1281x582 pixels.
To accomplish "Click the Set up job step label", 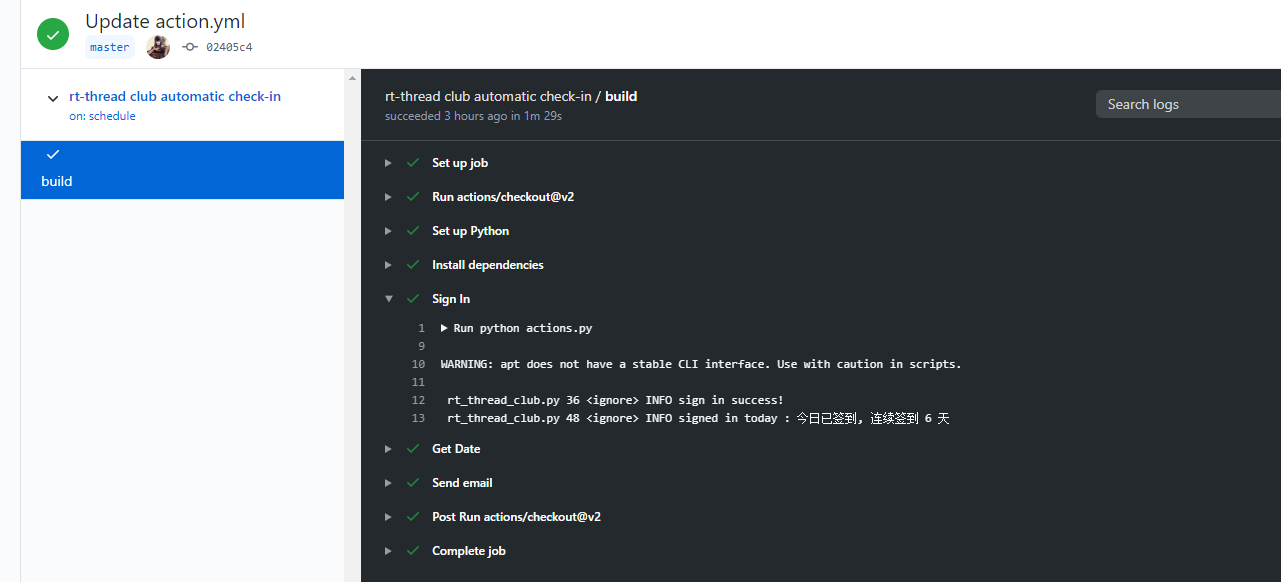I will [460, 163].
